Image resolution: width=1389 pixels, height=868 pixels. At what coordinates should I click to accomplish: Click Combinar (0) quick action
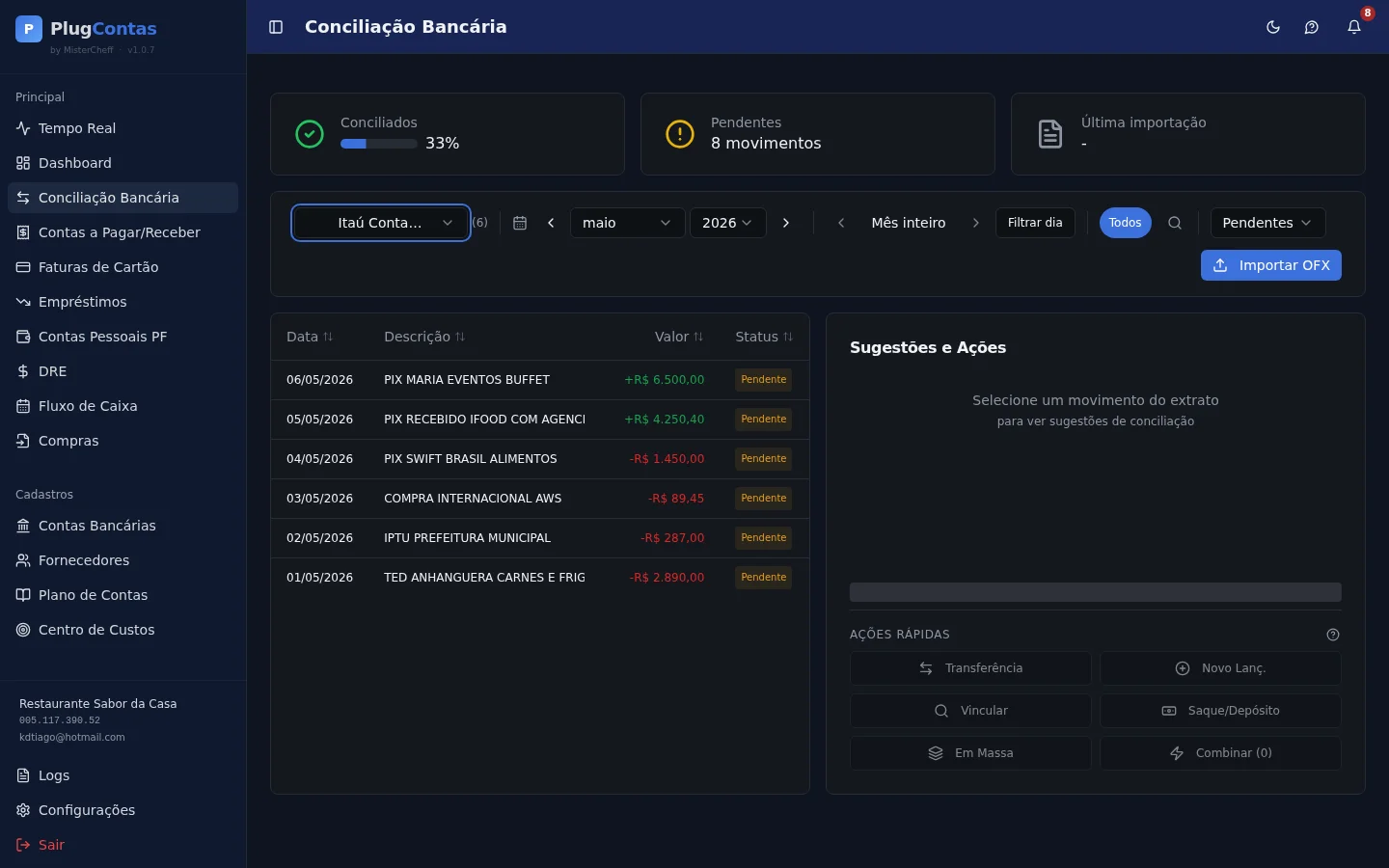pyautogui.click(x=1220, y=753)
